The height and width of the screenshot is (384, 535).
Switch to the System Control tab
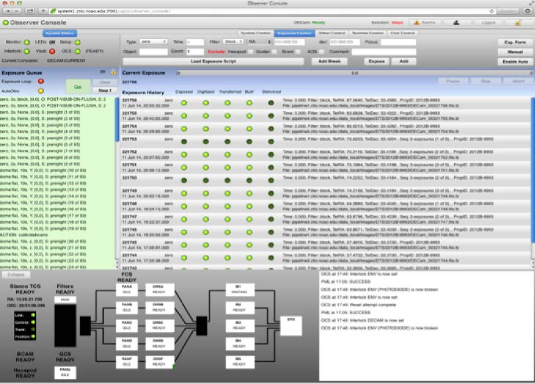click(x=256, y=33)
